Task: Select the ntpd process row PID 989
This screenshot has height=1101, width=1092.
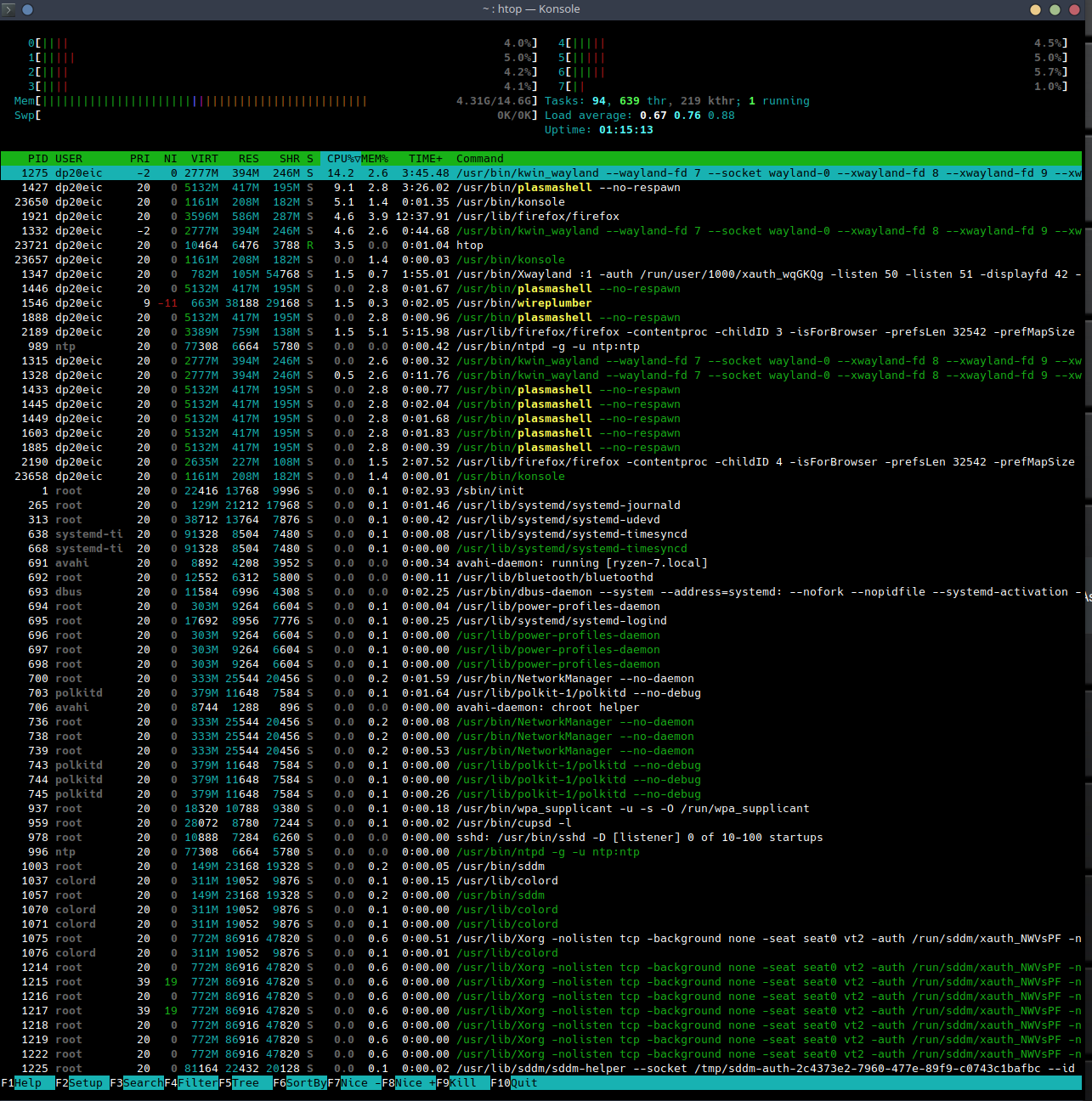Action: coord(541,347)
